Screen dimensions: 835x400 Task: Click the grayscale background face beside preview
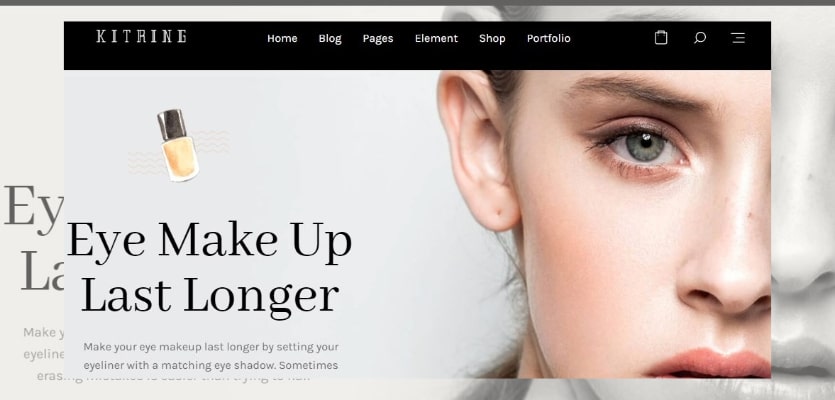tap(803, 202)
